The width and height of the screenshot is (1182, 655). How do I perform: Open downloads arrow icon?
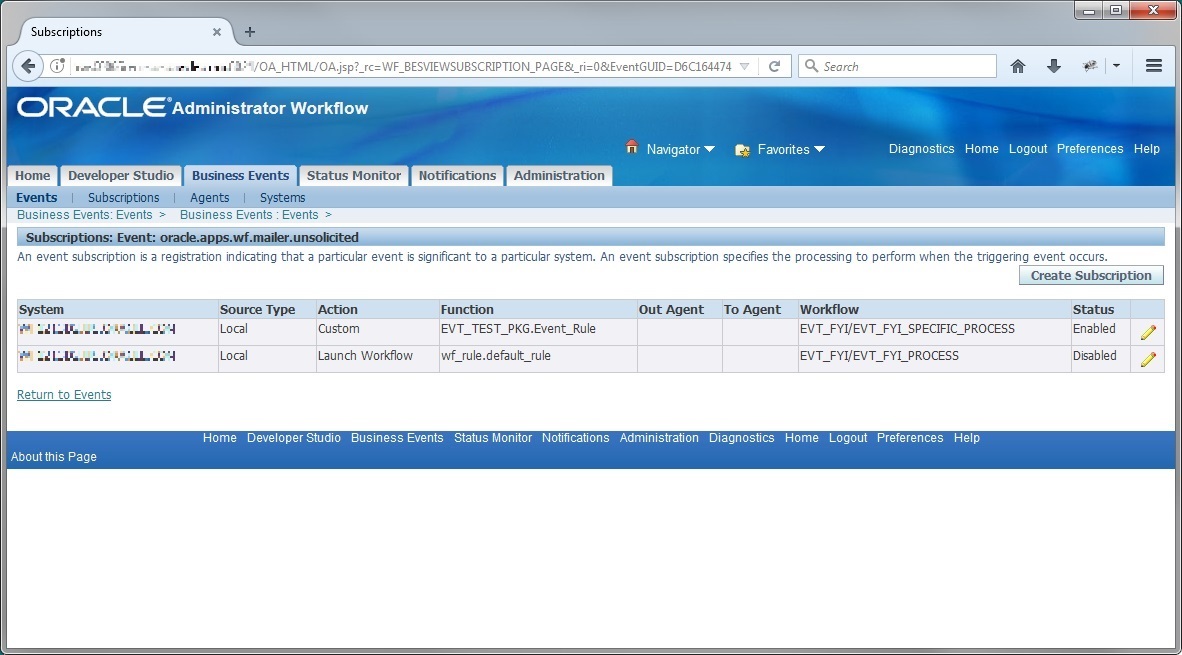pos(1054,66)
